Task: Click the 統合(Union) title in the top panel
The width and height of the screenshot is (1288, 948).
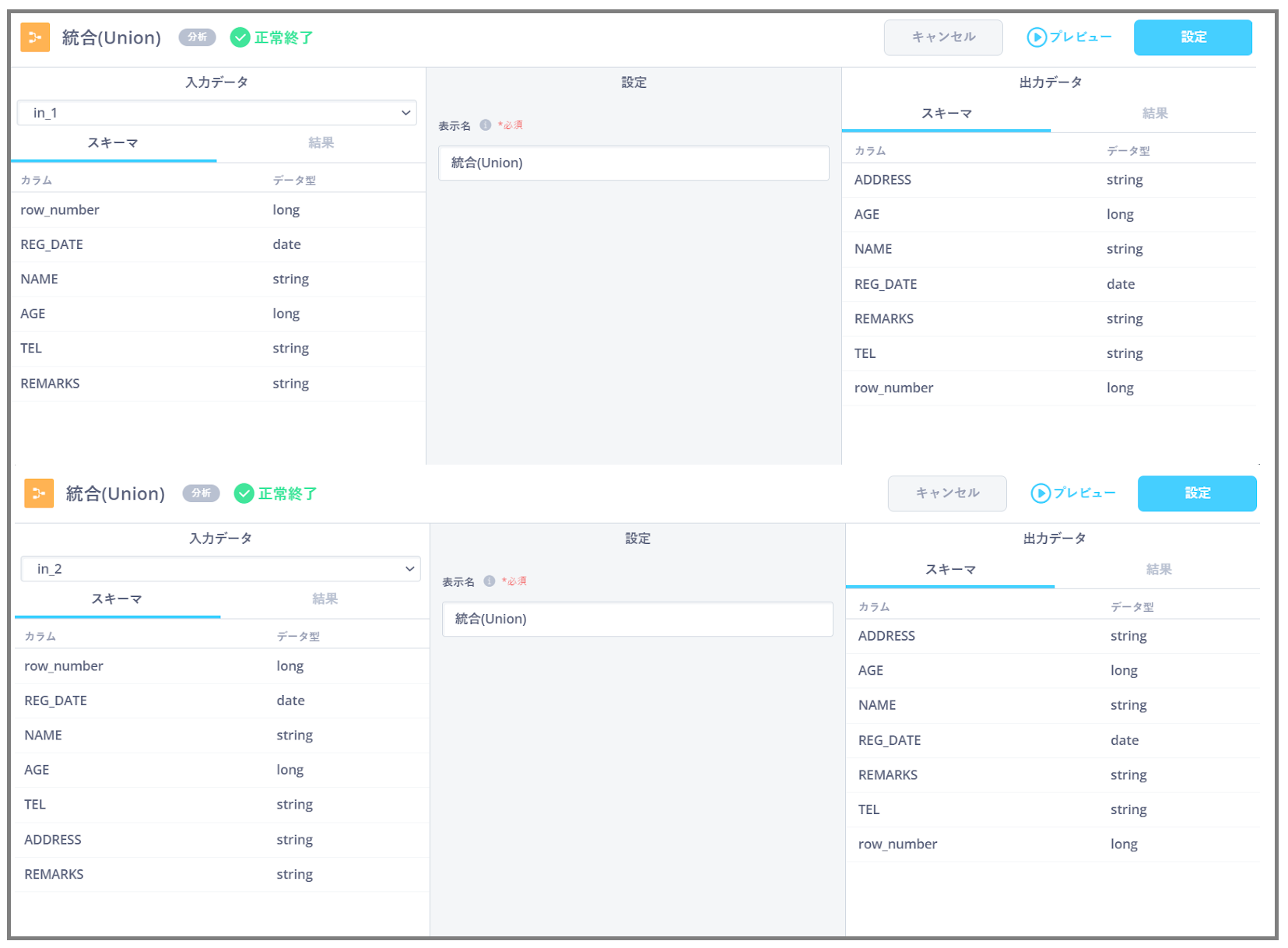Action: click(111, 37)
